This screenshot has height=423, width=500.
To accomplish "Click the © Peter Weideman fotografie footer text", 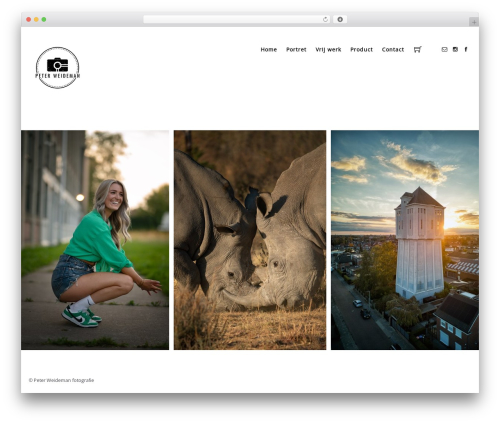I will click(61, 380).
